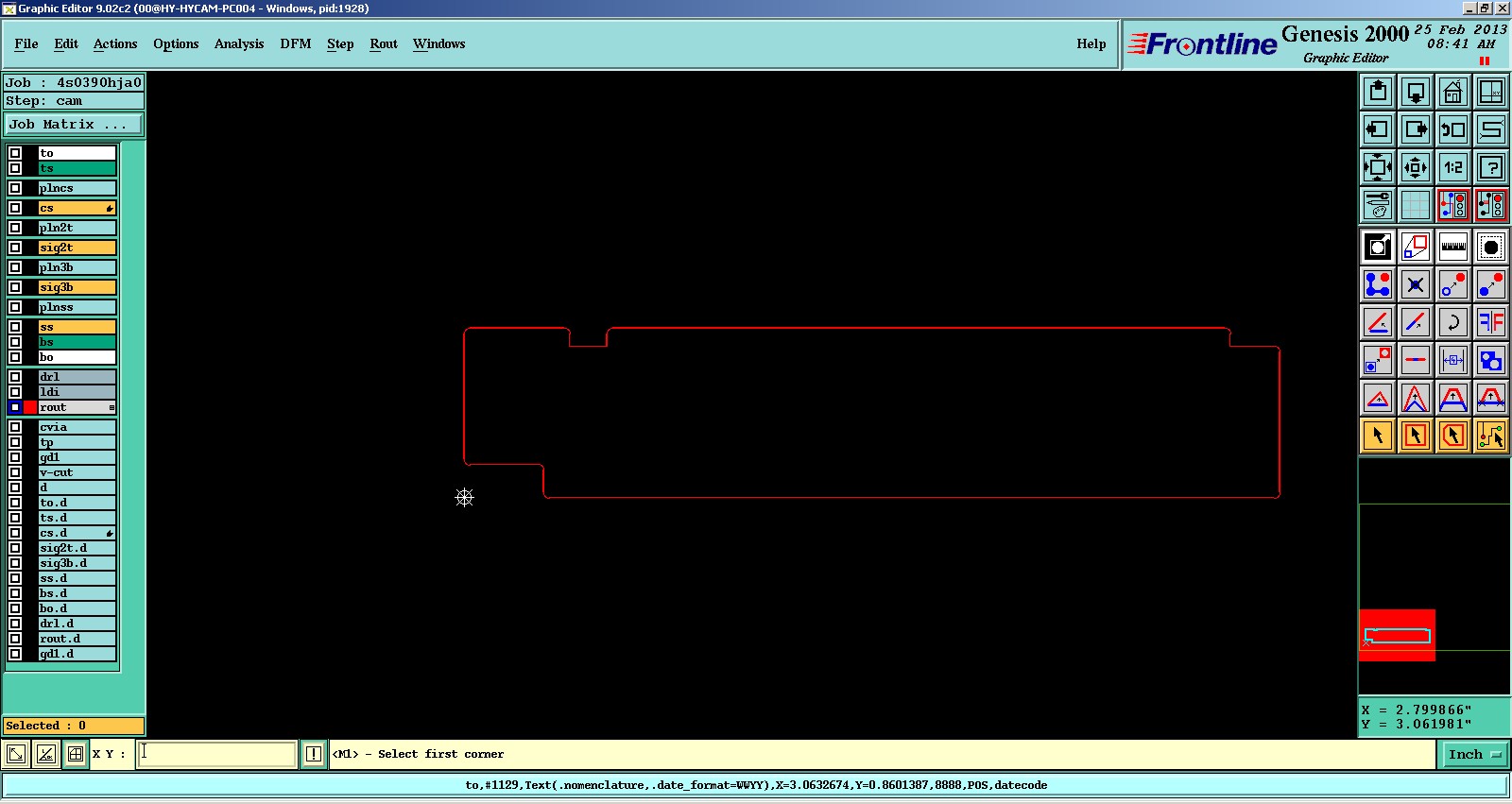
Task: Click the pan right view icon
Action: click(x=1416, y=129)
